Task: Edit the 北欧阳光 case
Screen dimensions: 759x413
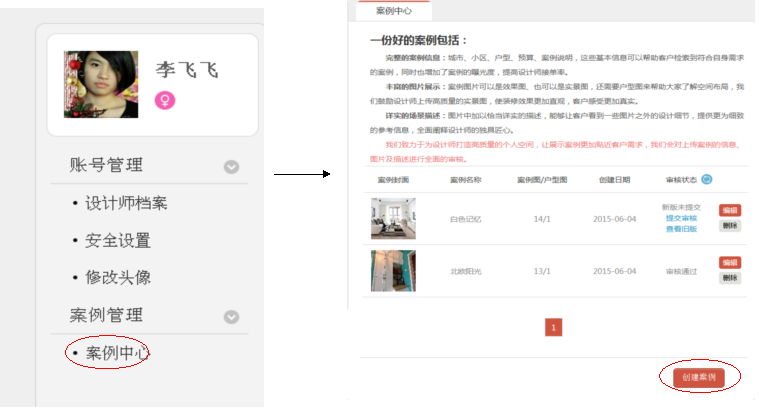Action: pyautogui.click(x=730, y=263)
